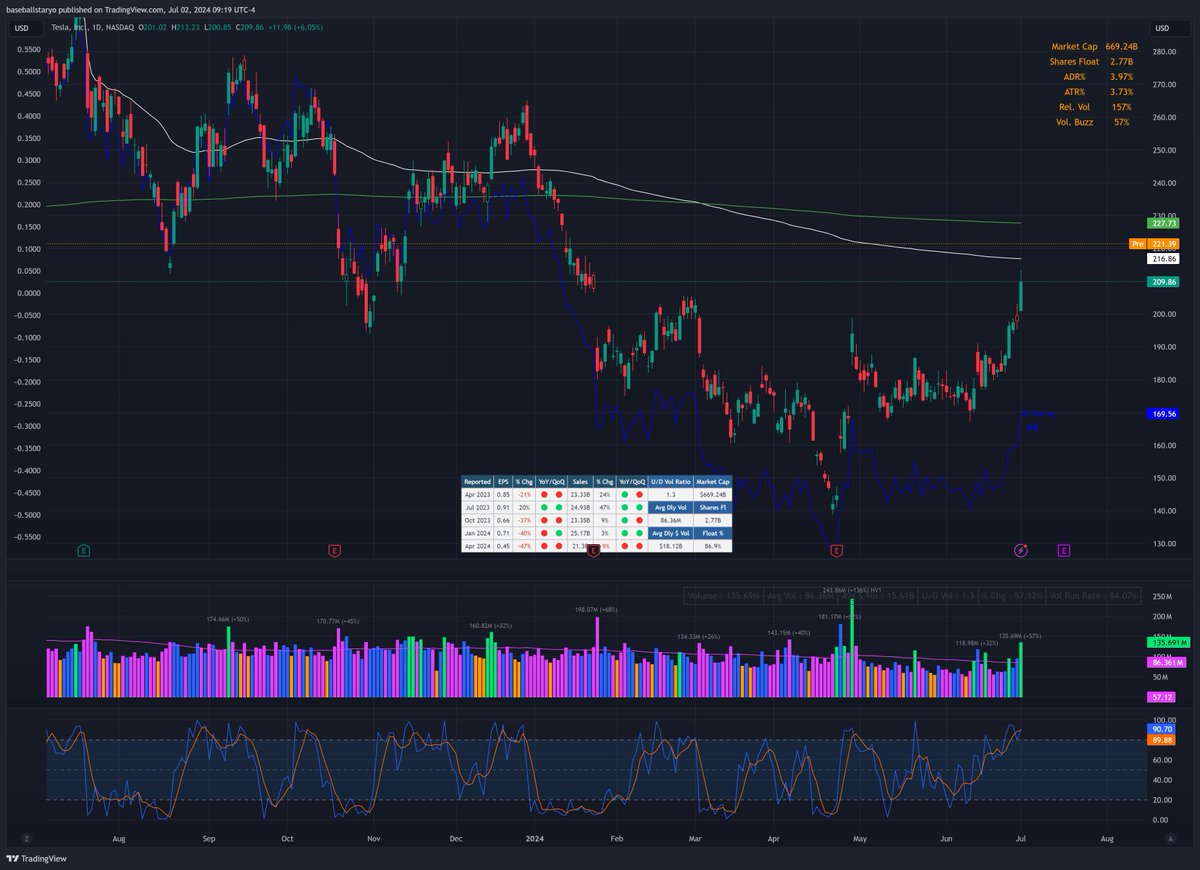Screen dimensions: 1200x870
Task: Click the green earnings E marker
Action: [x=84, y=550]
